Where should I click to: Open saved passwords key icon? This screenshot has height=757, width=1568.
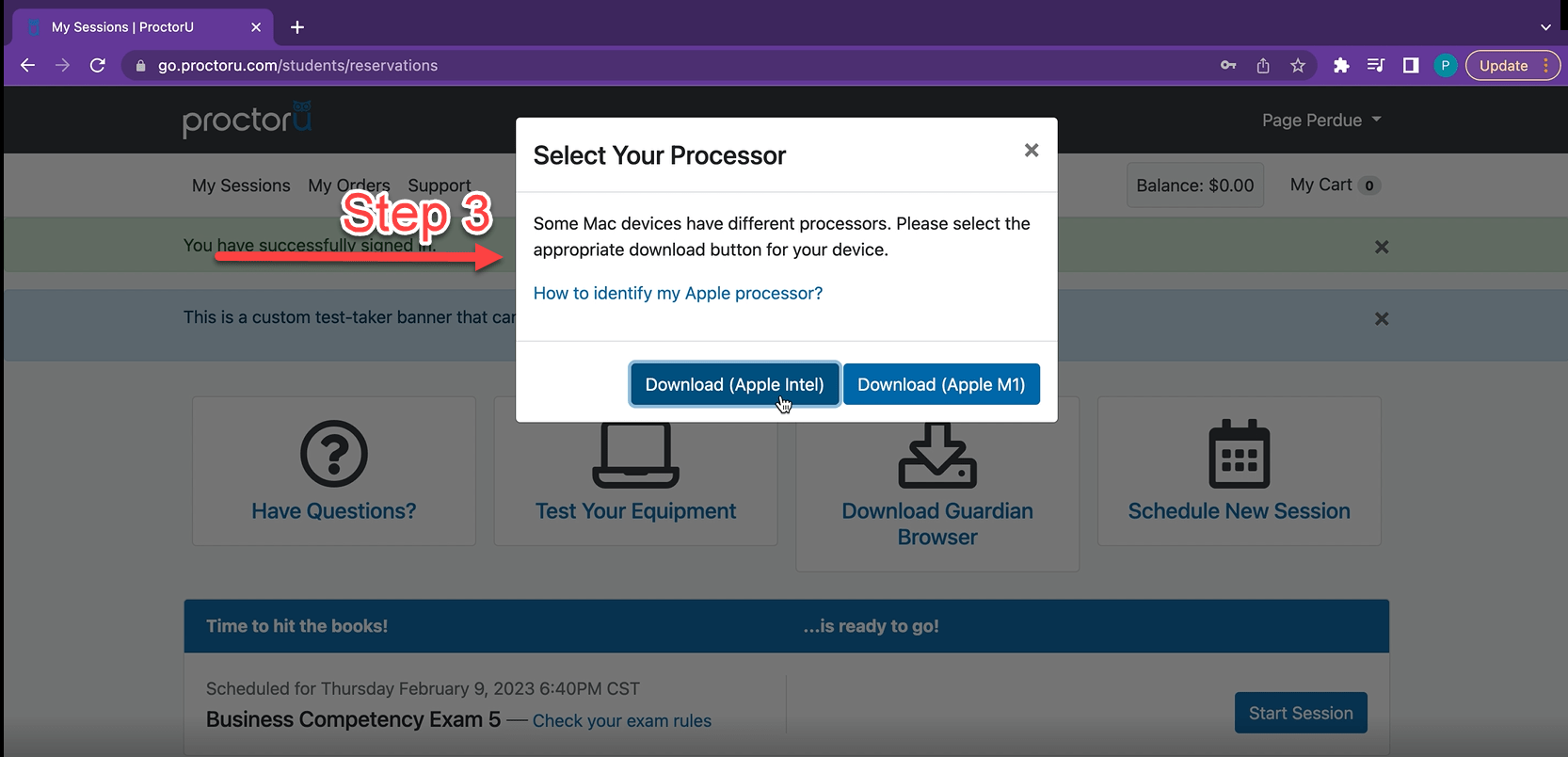point(1228,66)
